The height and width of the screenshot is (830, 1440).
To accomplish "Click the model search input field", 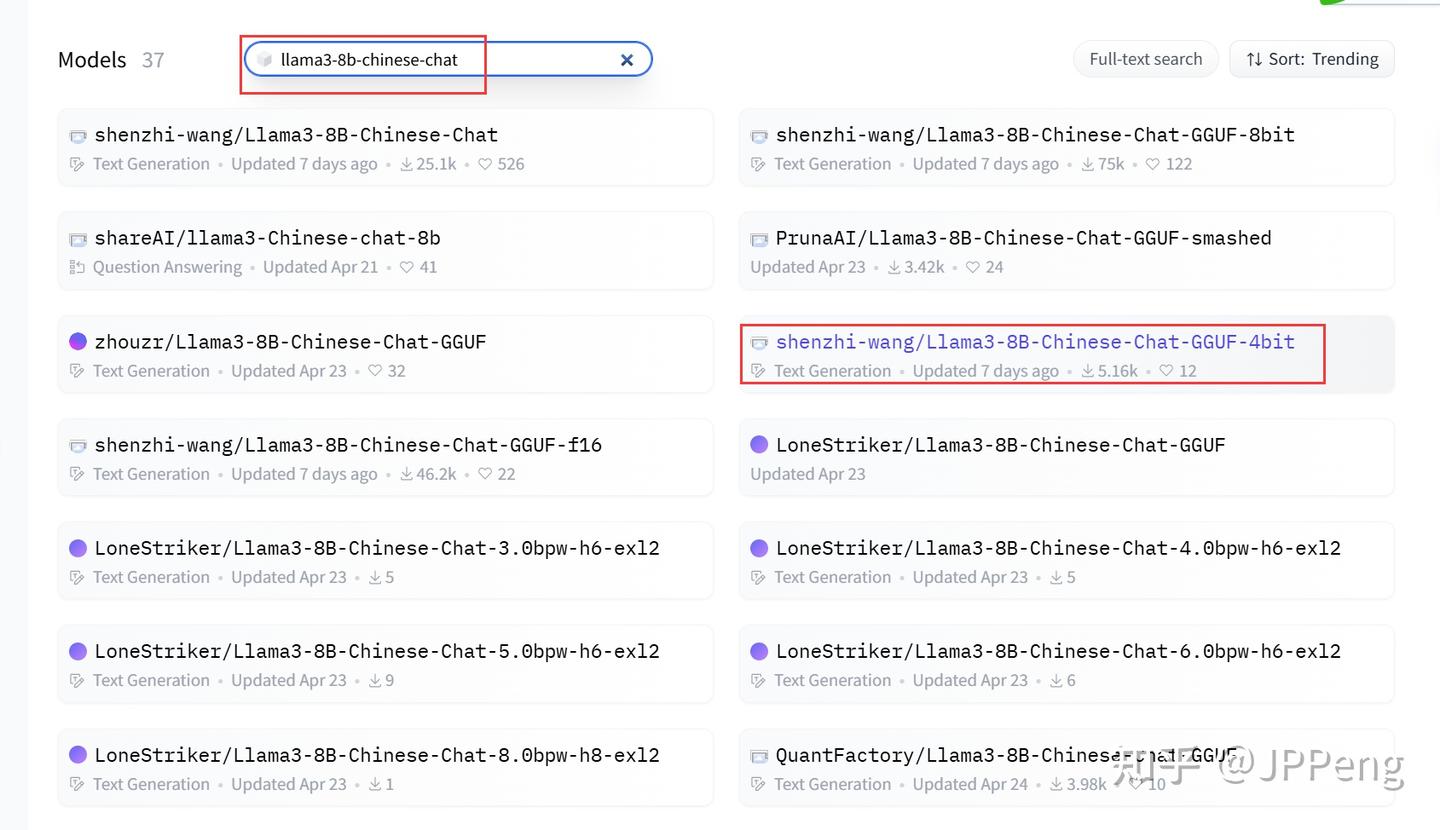I will [x=448, y=59].
